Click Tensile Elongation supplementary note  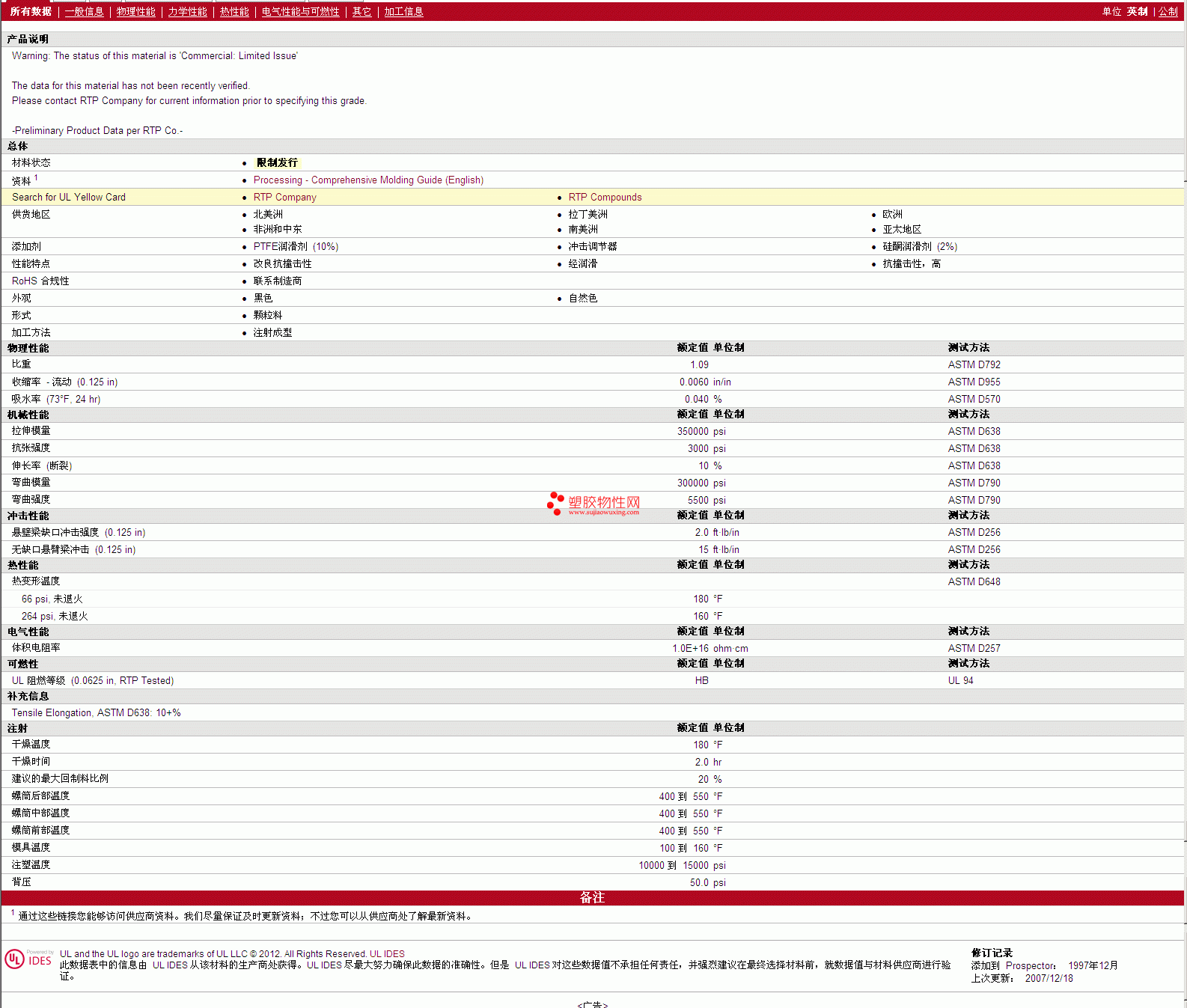tap(96, 713)
